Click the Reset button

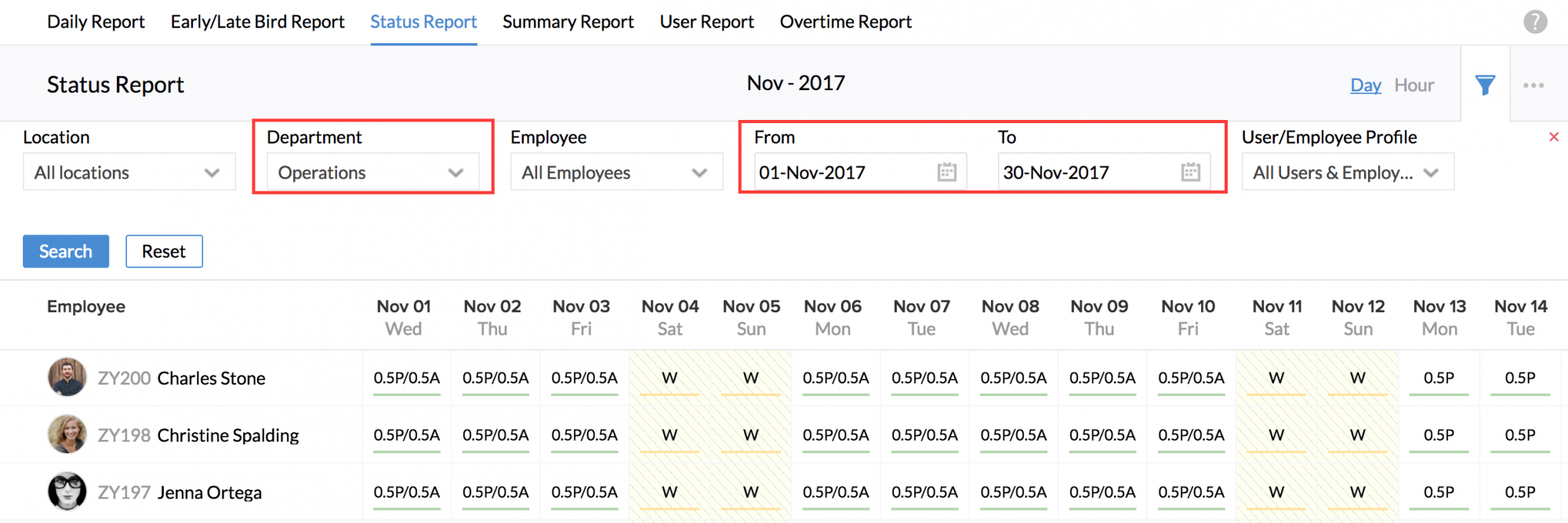[x=164, y=252]
